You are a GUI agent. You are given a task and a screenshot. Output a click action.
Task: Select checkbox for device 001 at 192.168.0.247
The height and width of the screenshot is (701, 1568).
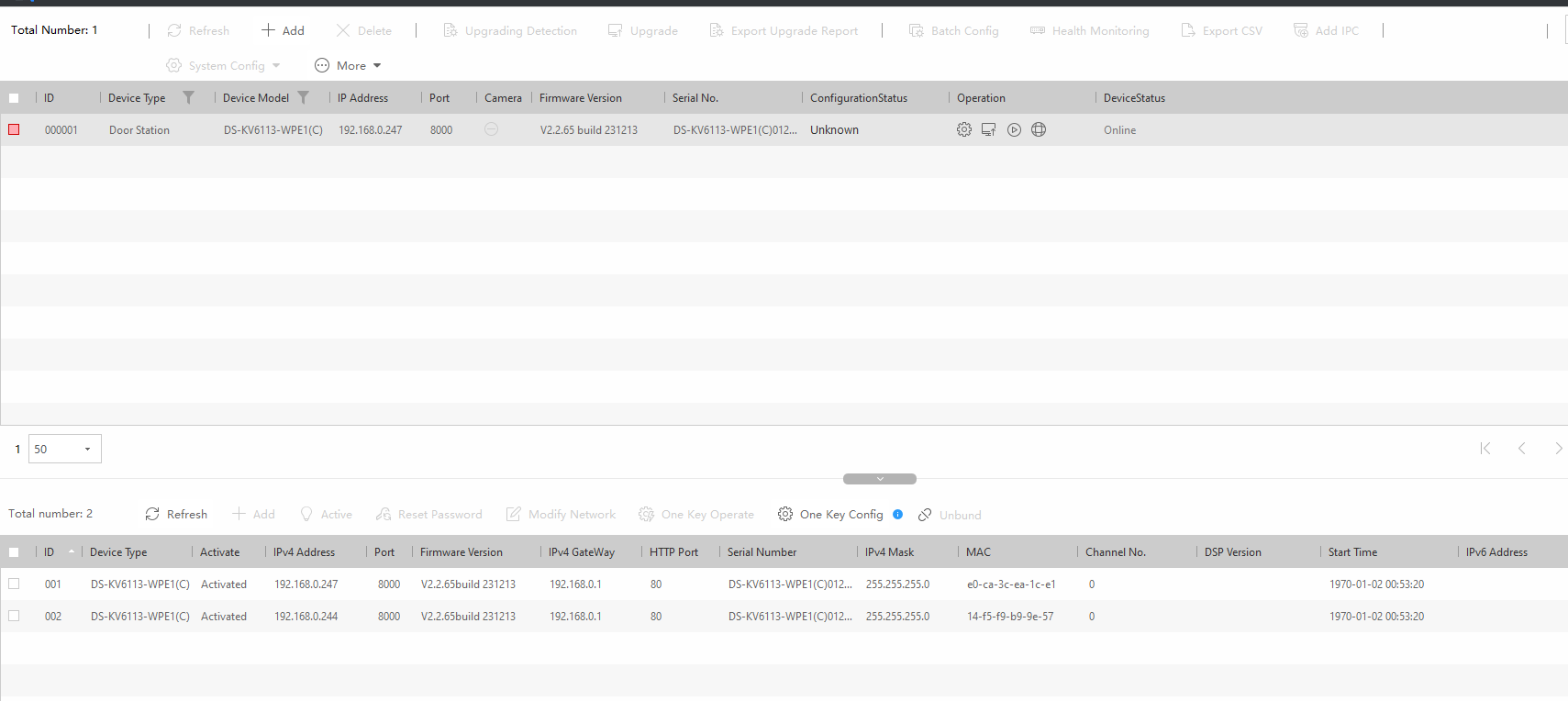(14, 584)
